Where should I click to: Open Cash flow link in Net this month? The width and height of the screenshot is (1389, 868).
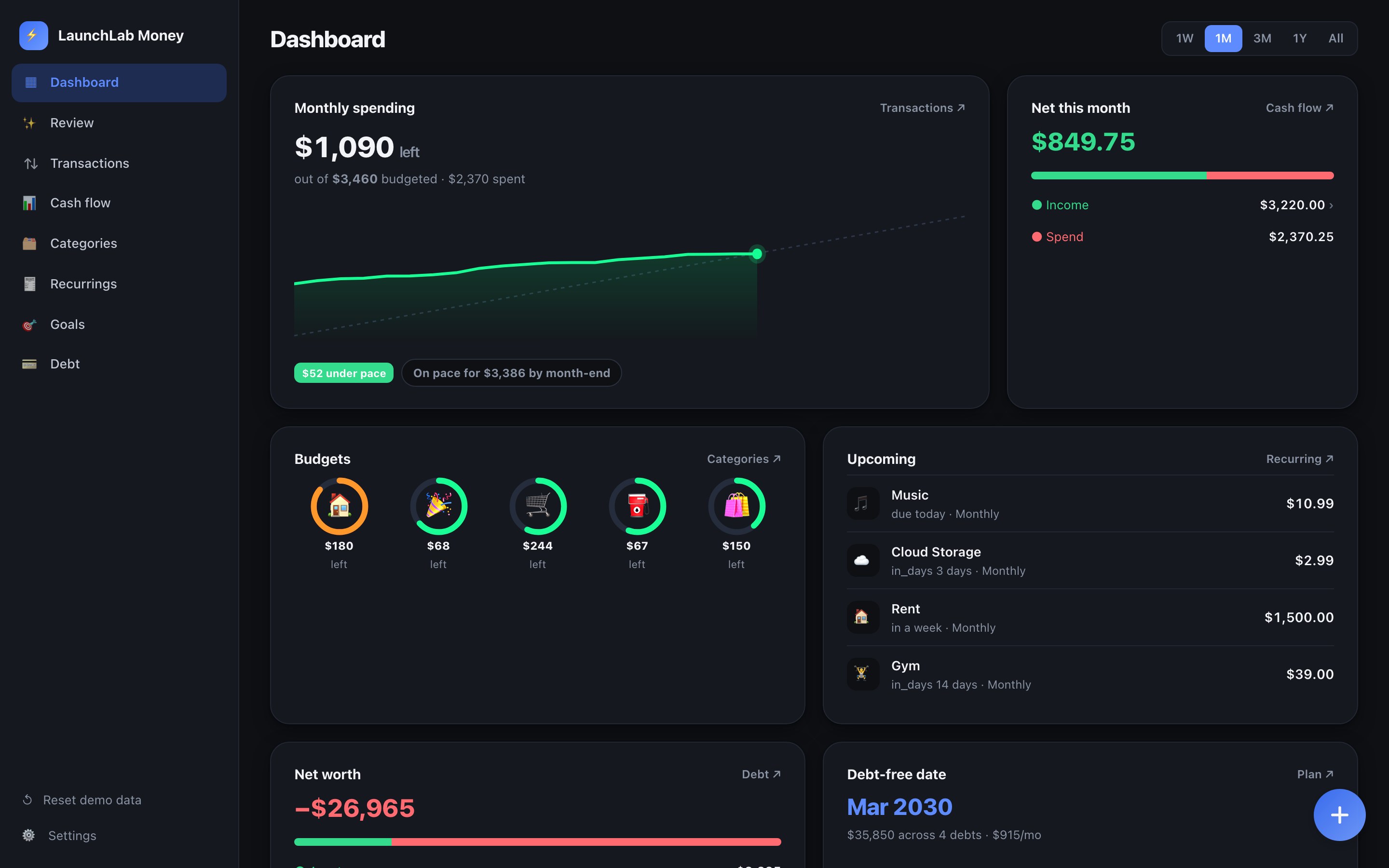point(1299,108)
